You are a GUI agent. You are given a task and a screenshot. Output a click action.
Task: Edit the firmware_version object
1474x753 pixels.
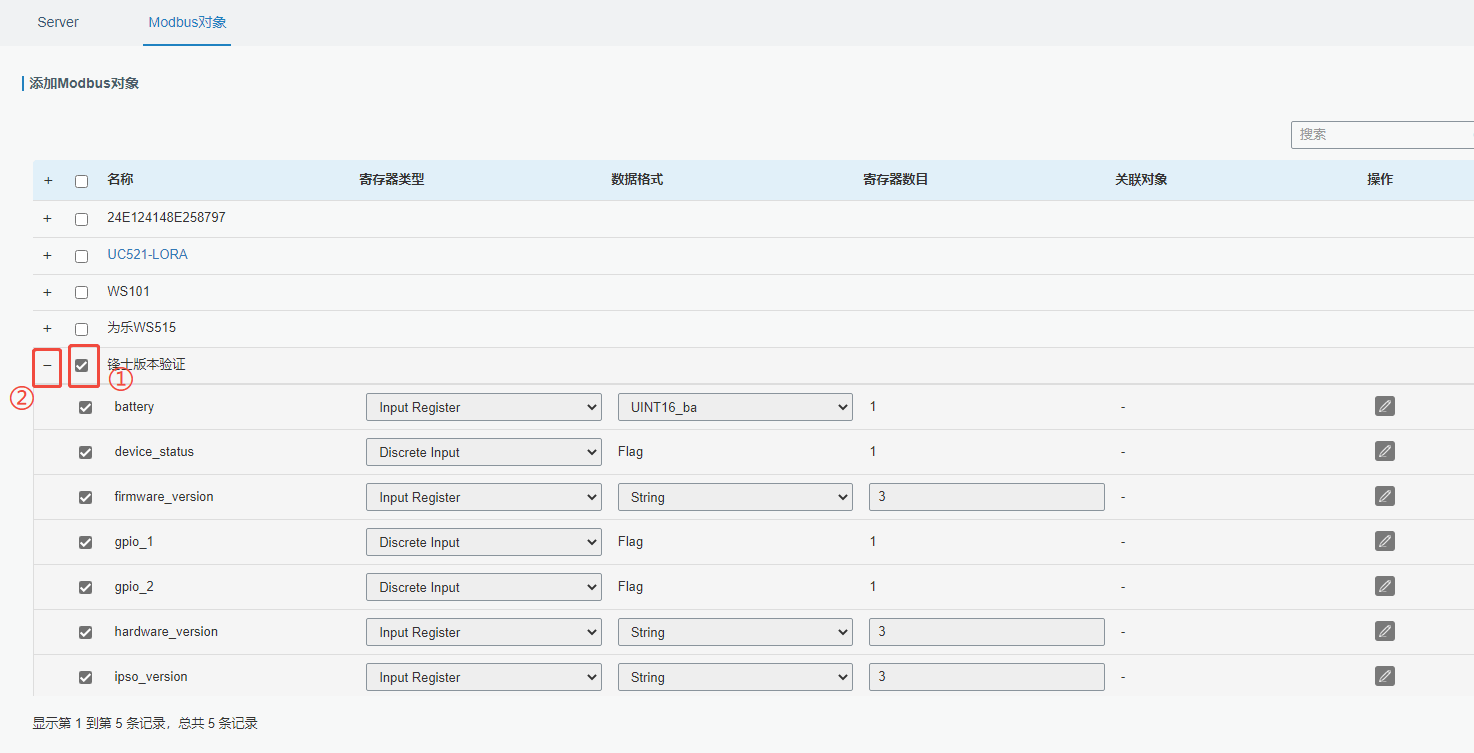[x=1384, y=496]
